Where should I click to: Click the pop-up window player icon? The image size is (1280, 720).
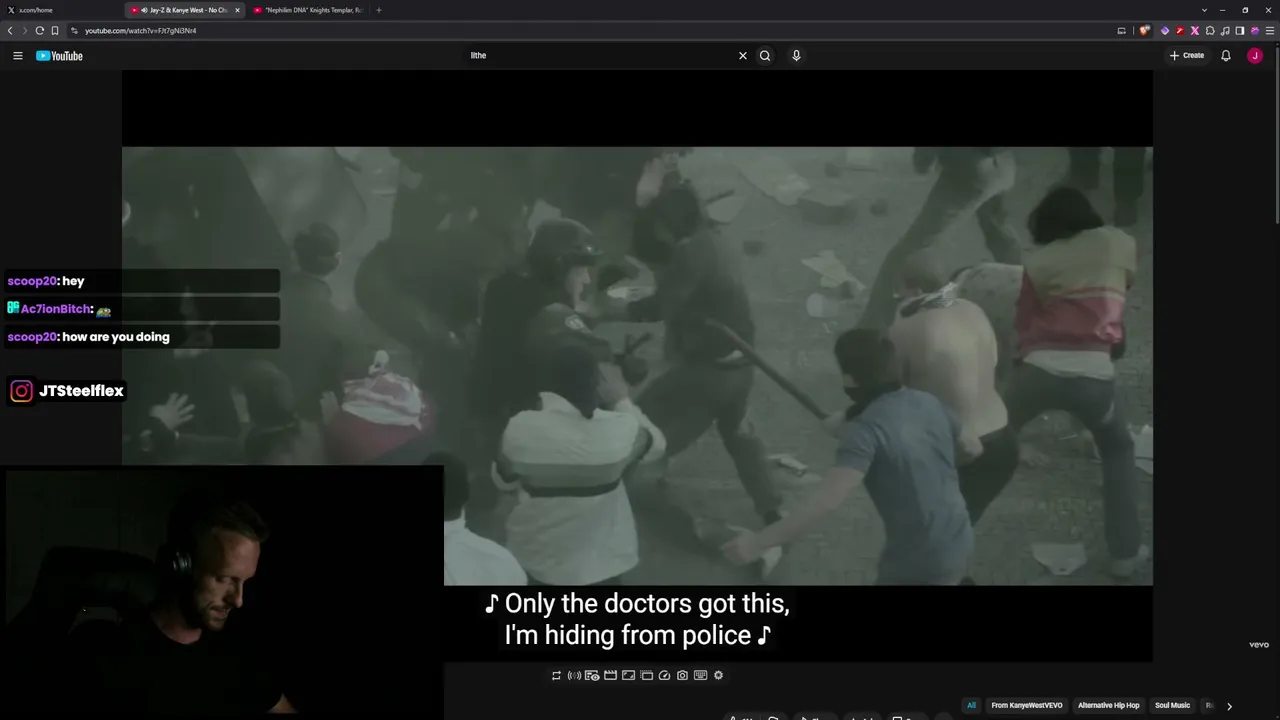[646, 676]
